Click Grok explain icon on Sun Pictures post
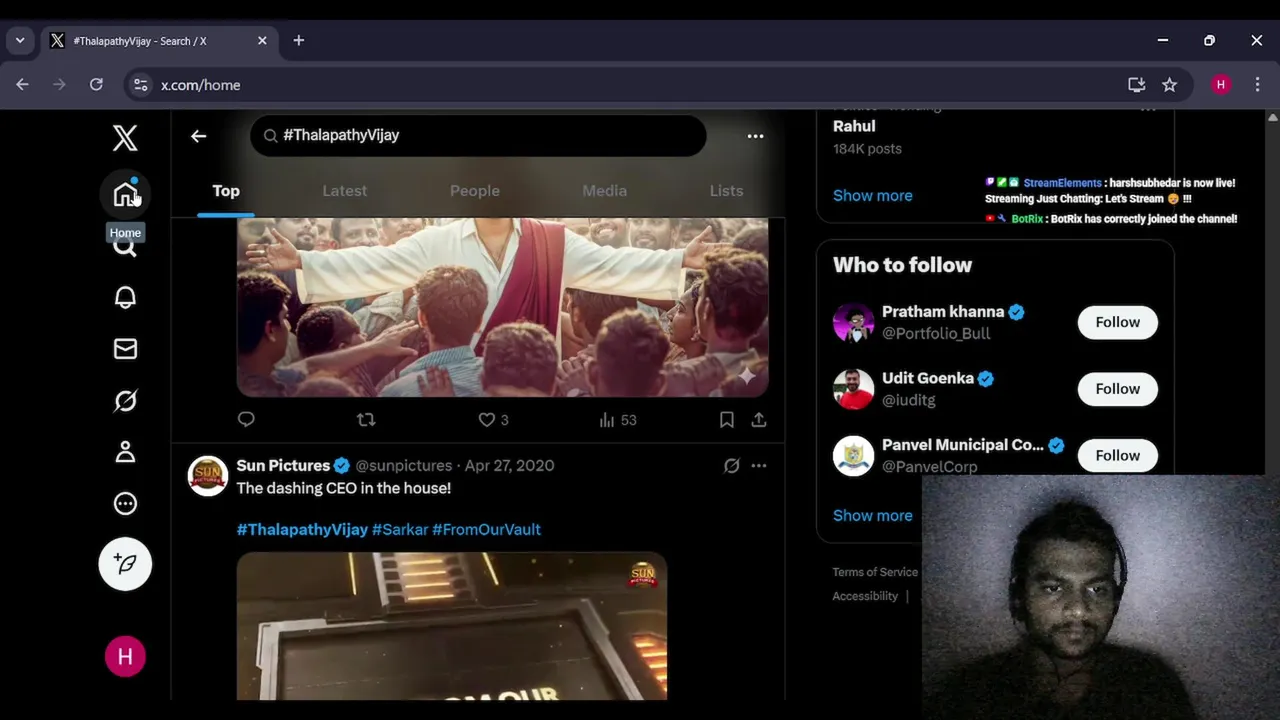1280x720 pixels. 731,466
